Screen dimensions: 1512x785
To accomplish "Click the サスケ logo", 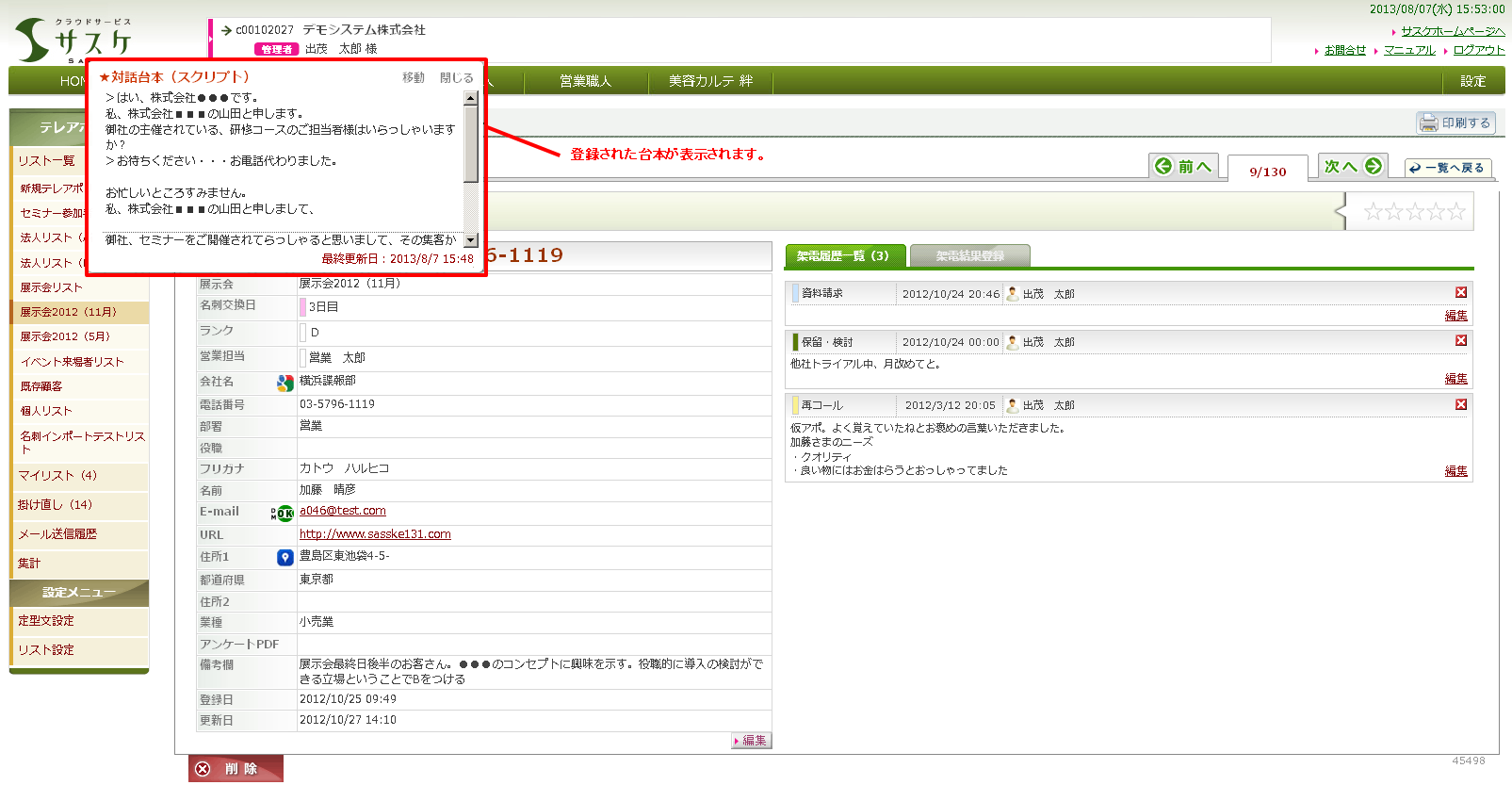I will (x=73, y=40).
